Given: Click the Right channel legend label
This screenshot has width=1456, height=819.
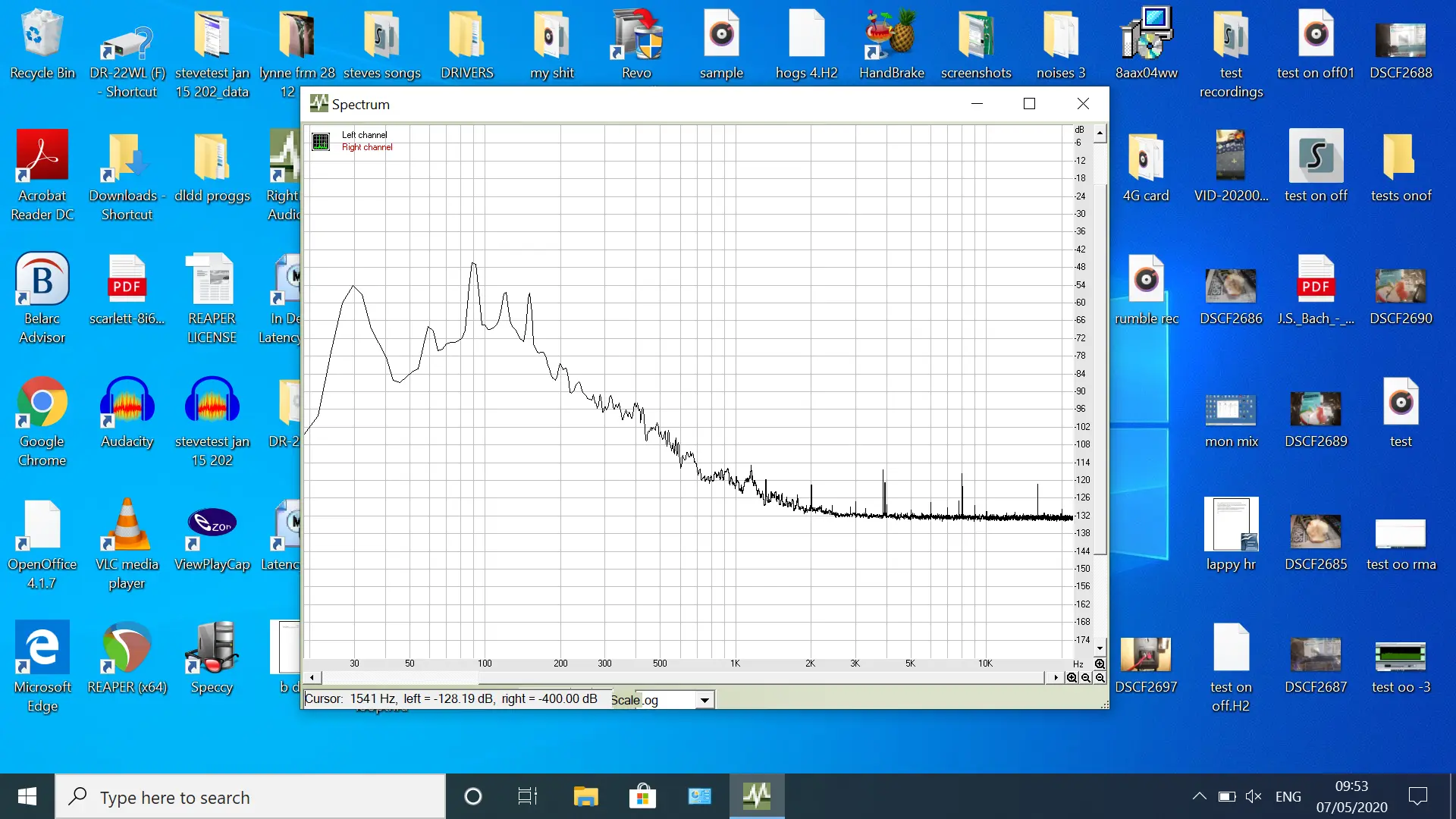Looking at the screenshot, I should pos(367,147).
